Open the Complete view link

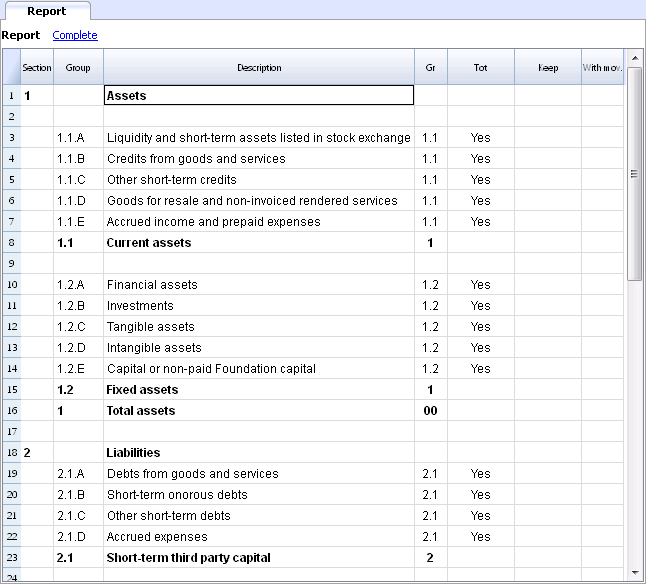click(x=75, y=35)
